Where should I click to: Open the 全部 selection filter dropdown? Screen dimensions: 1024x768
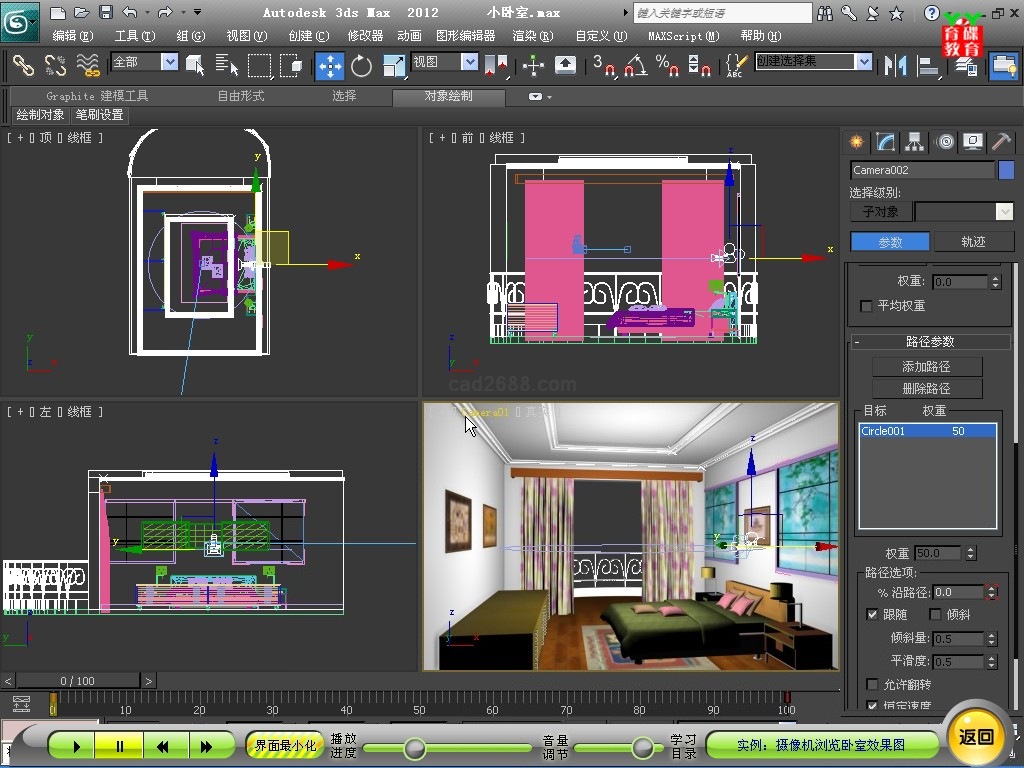click(x=169, y=62)
